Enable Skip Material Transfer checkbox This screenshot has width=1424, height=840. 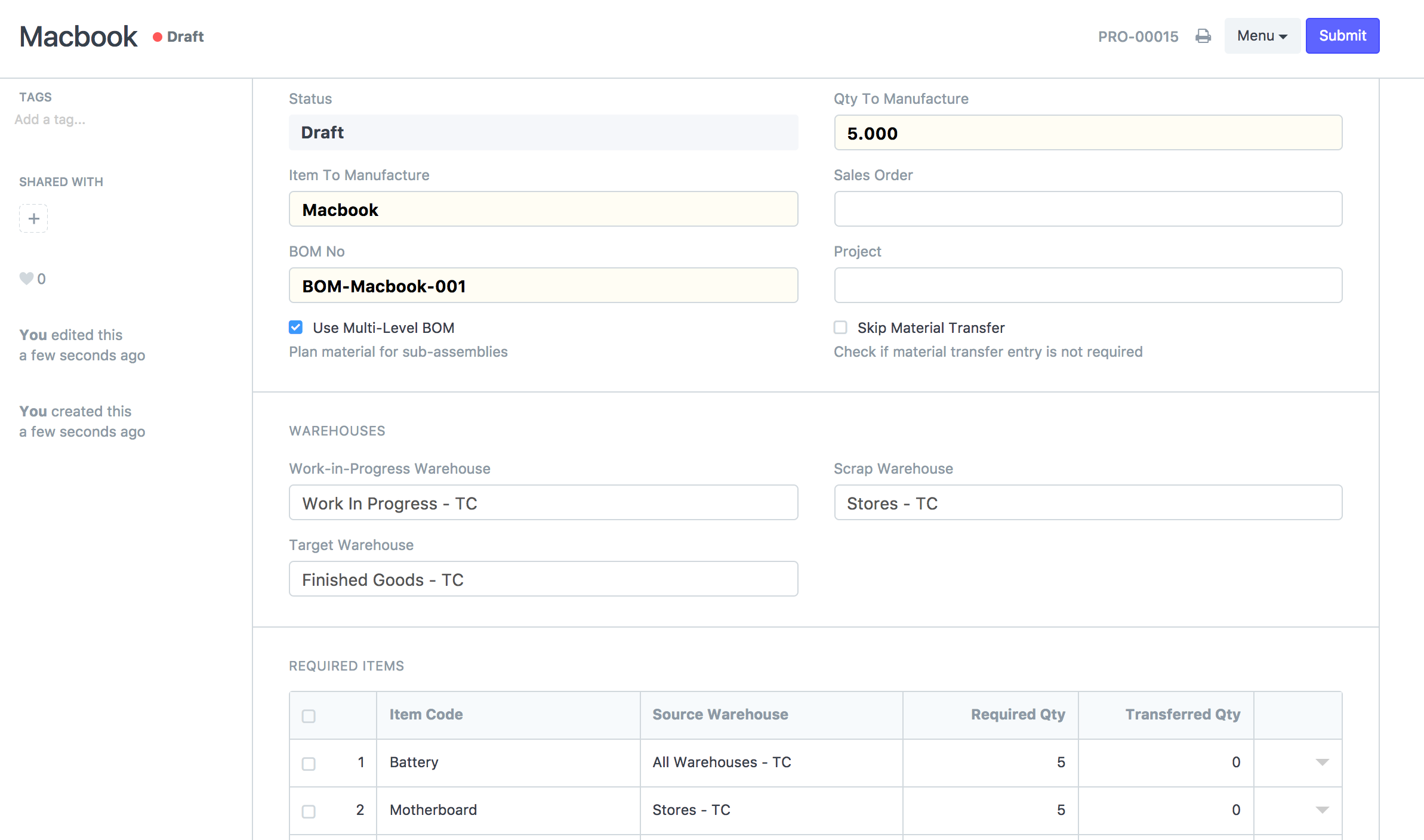pos(840,328)
